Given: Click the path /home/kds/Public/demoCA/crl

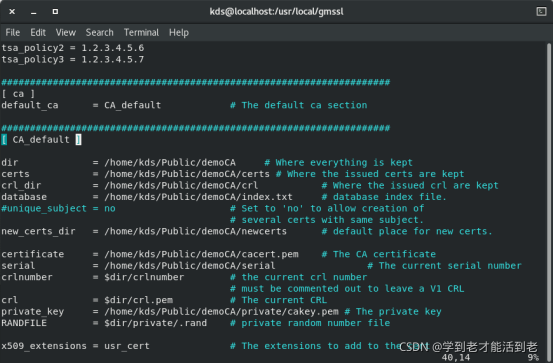Looking at the screenshot, I should pyautogui.click(x=181, y=186).
